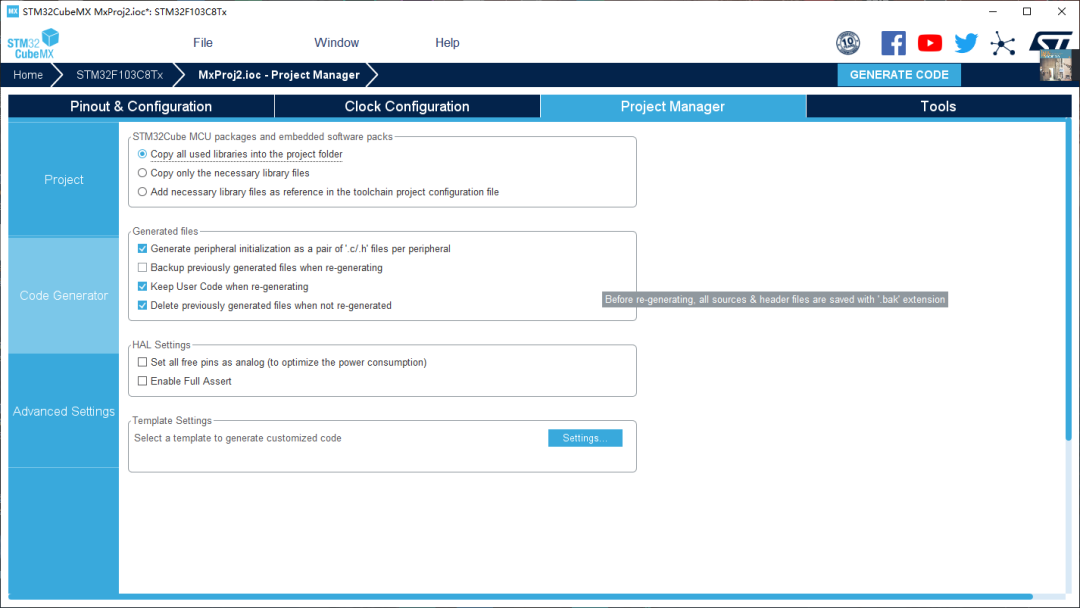1080x608 pixels.
Task: Select Copy all used libraries option
Action: coord(142,154)
